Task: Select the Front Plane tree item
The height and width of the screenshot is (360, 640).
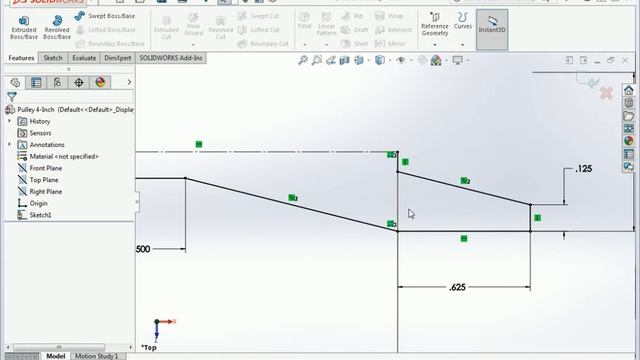Action: point(40,168)
